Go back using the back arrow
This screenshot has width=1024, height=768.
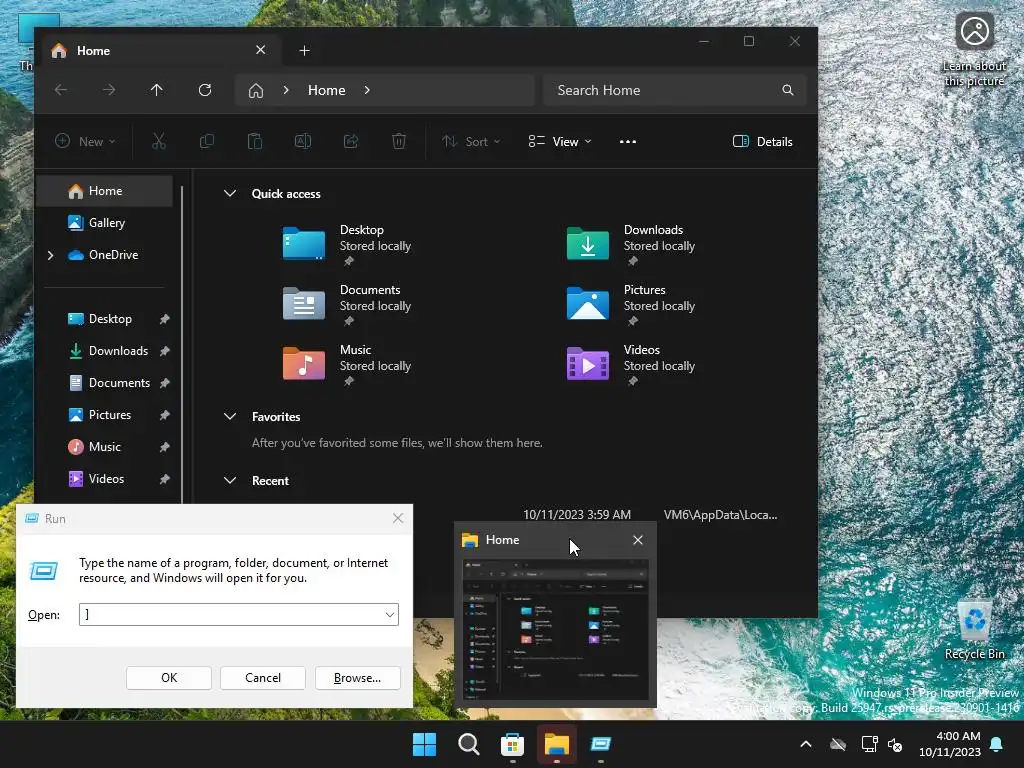(x=61, y=90)
